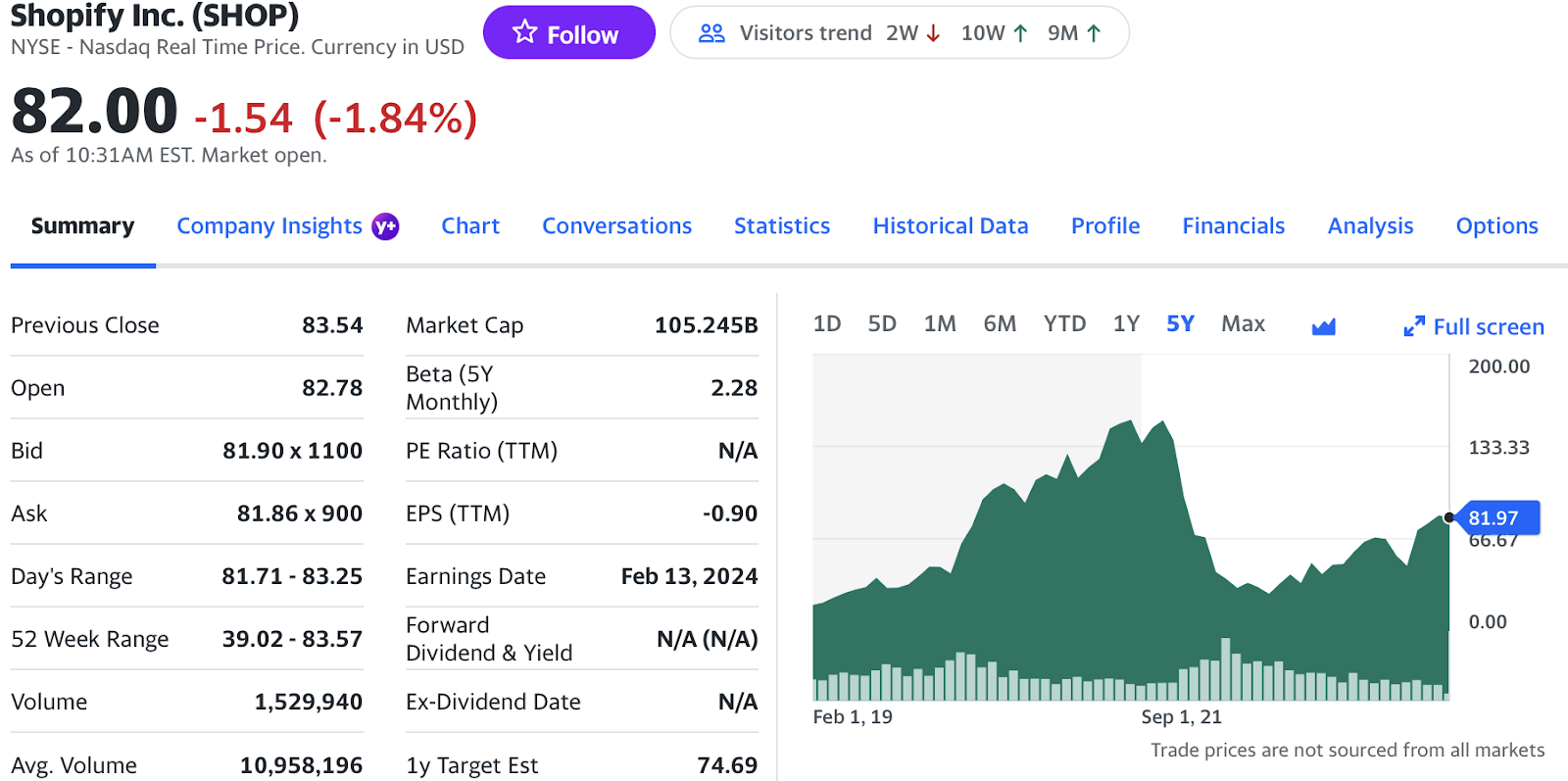This screenshot has height=781, width=1568.
Task: Open chart in Full screen
Action: [1489, 327]
